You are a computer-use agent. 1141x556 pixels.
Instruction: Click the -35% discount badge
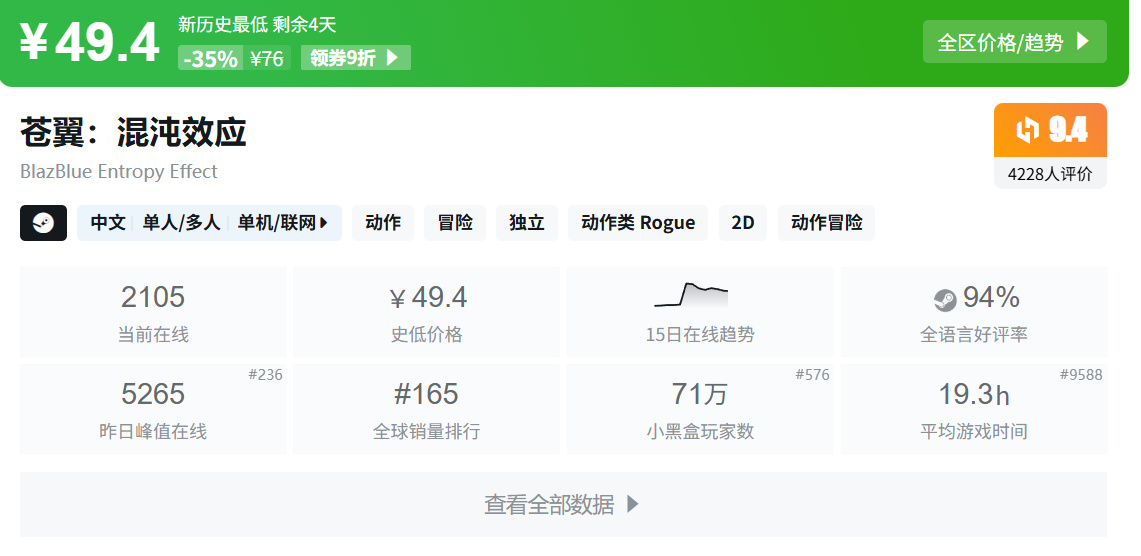210,58
